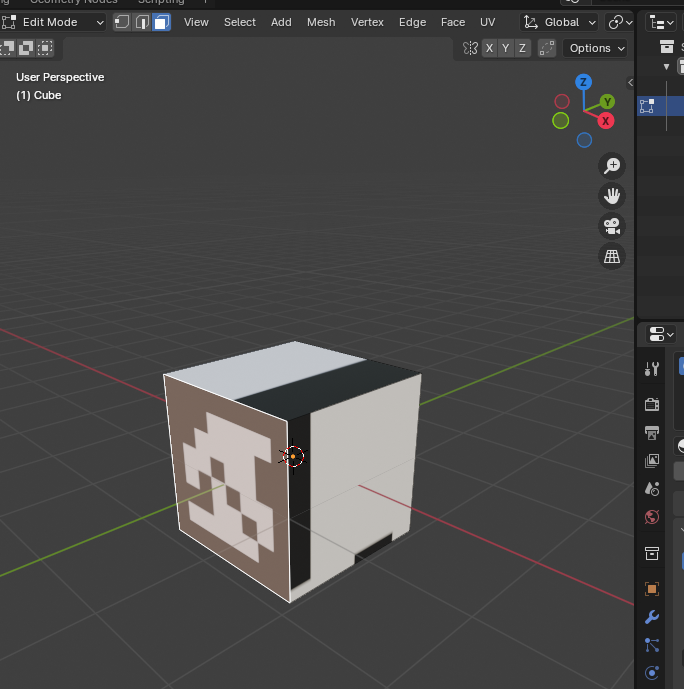Click the zoom viewport gizmo button
Viewport: 684px width, 689px height.
pyautogui.click(x=612, y=166)
